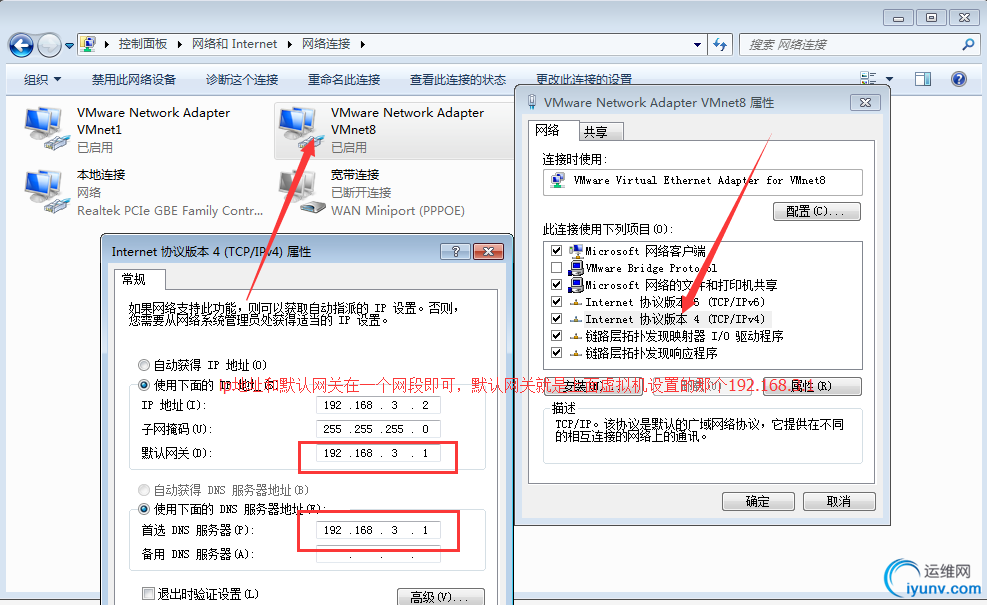Click 子网掩码 field 255.255.255.0
Screen dimensions: 987x605
pos(378,429)
